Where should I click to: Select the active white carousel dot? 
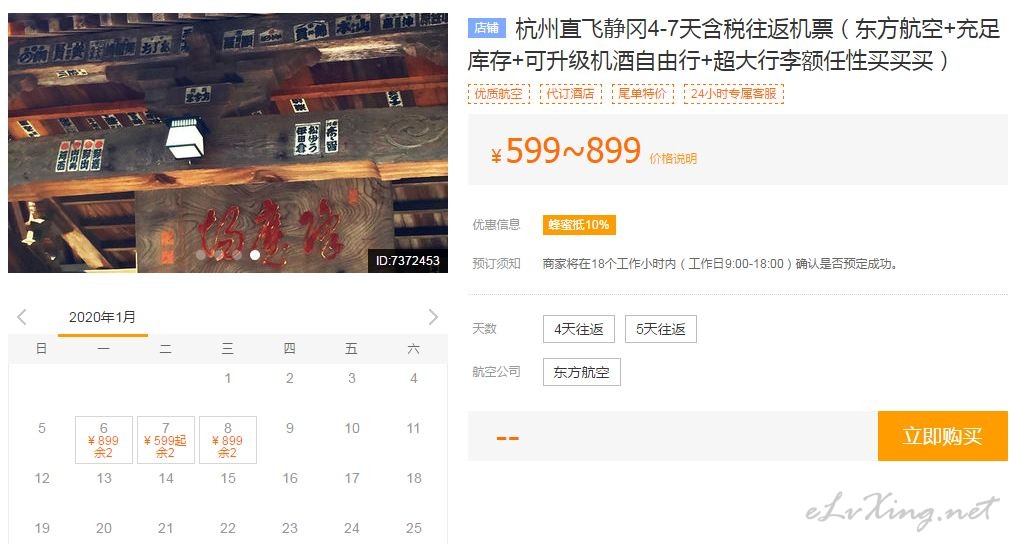(255, 256)
